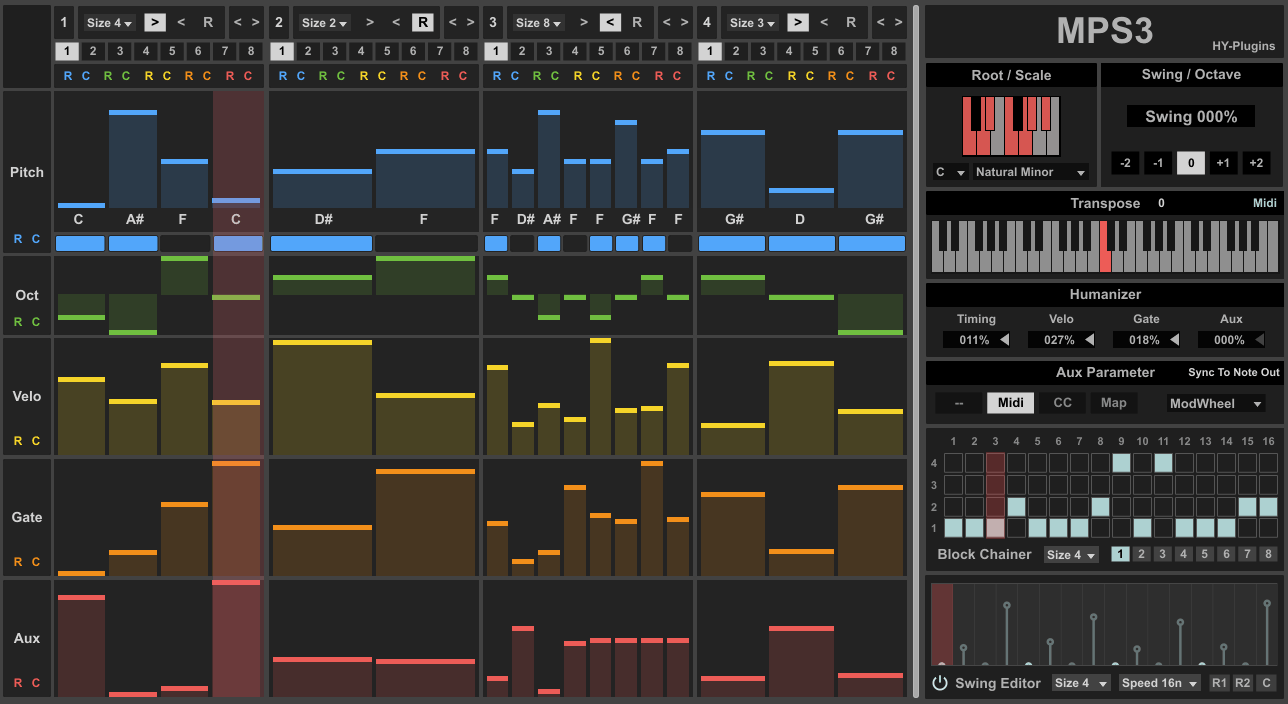Click the Velo humanizer arrow icon
This screenshot has height=704, width=1288.
tap(1090, 340)
